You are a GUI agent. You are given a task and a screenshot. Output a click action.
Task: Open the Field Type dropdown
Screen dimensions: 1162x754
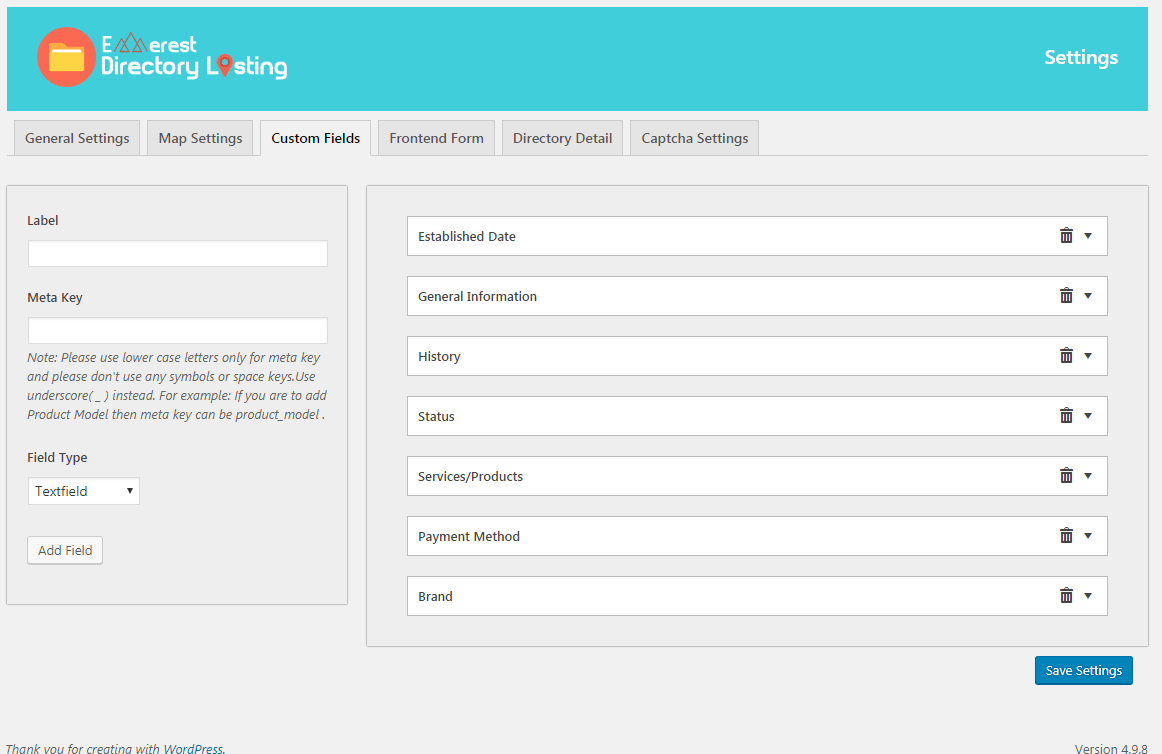(x=84, y=491)
